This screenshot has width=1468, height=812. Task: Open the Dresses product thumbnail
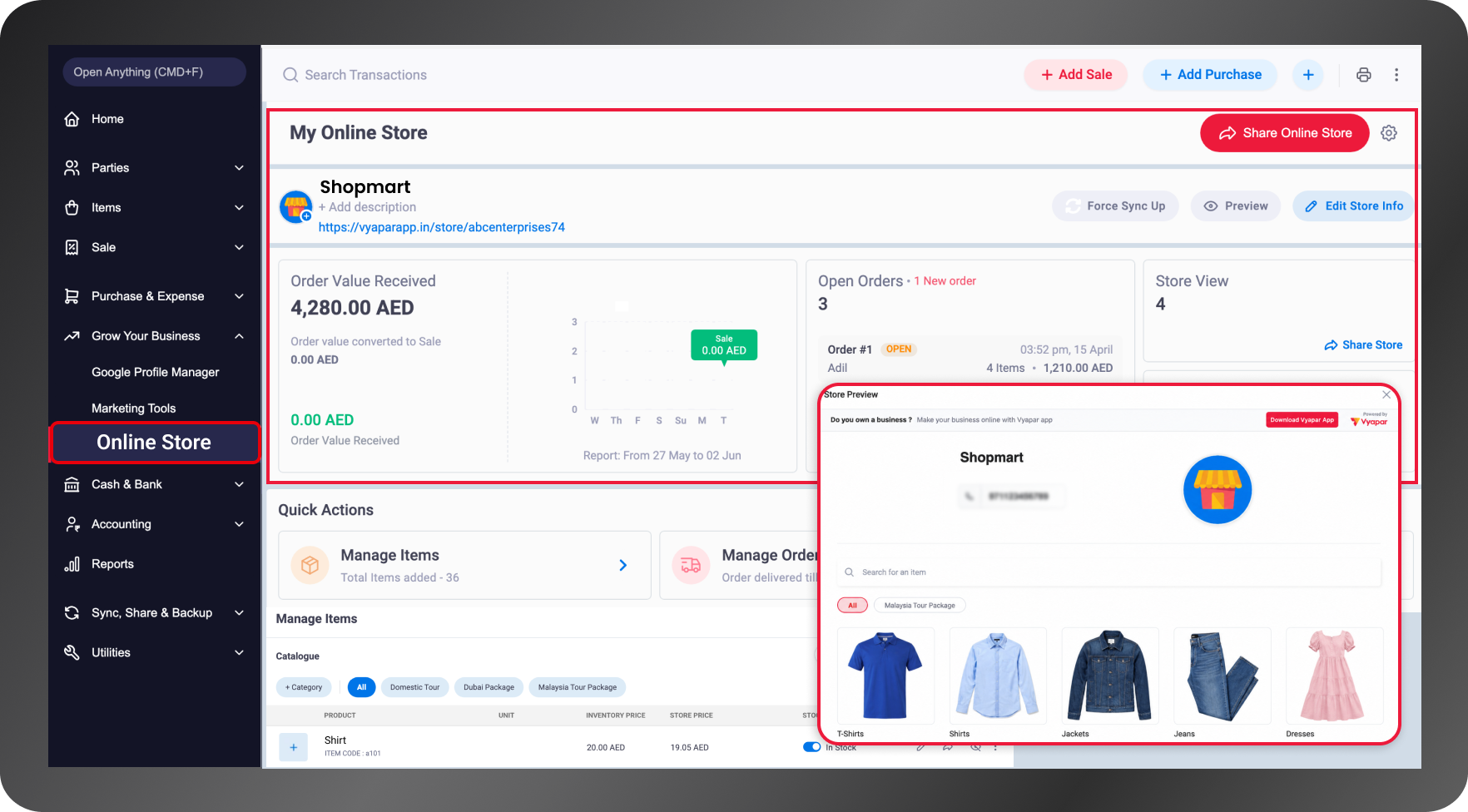[x=1334, y=676]
